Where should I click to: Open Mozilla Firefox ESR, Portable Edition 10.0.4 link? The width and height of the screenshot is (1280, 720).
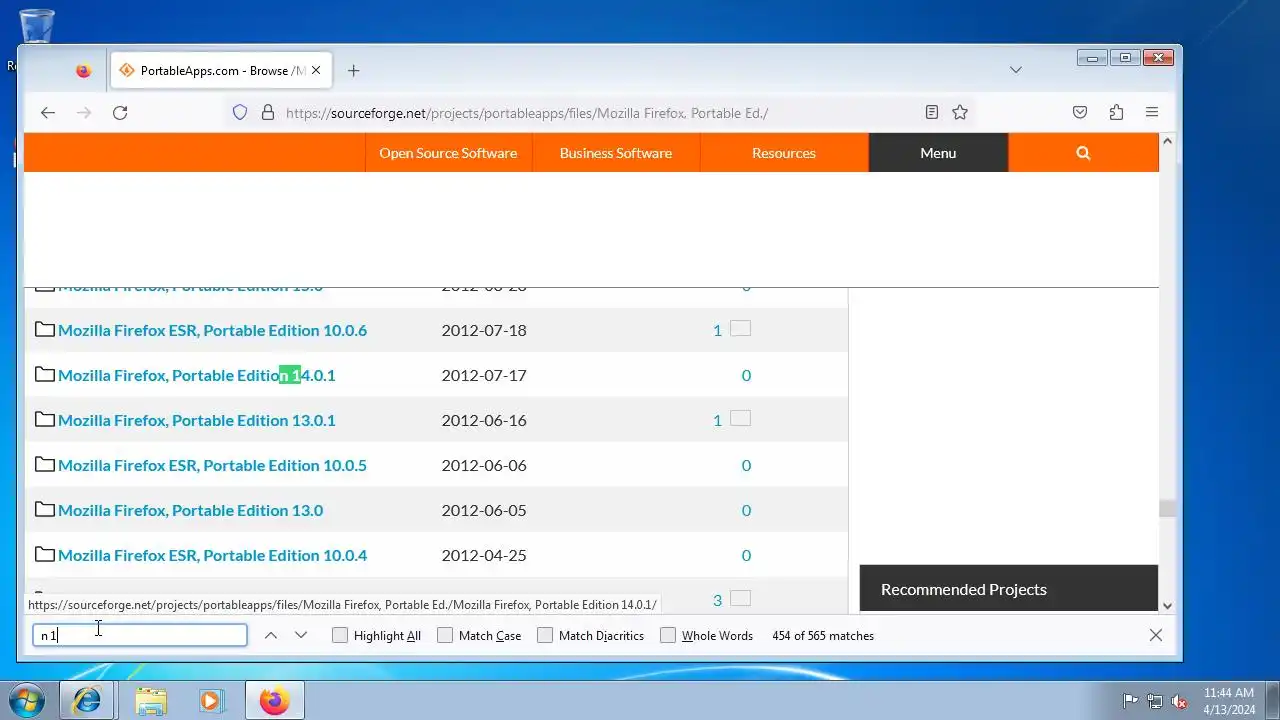coord(212,555)
